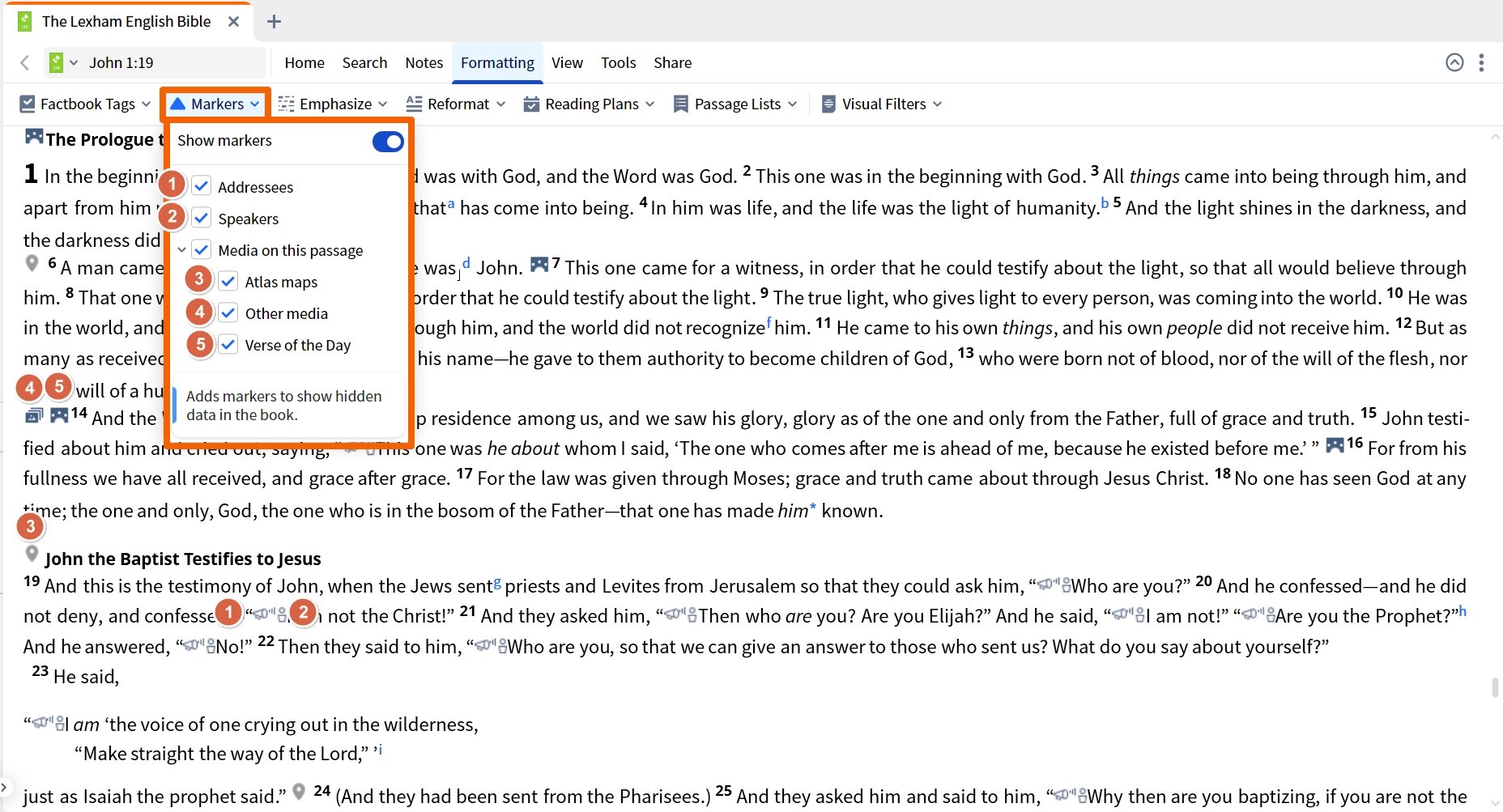Screen dimensions: 1503x812
Task: Uncheck the Verse of the Day checkbox
Action: click(x=228, y=344)
